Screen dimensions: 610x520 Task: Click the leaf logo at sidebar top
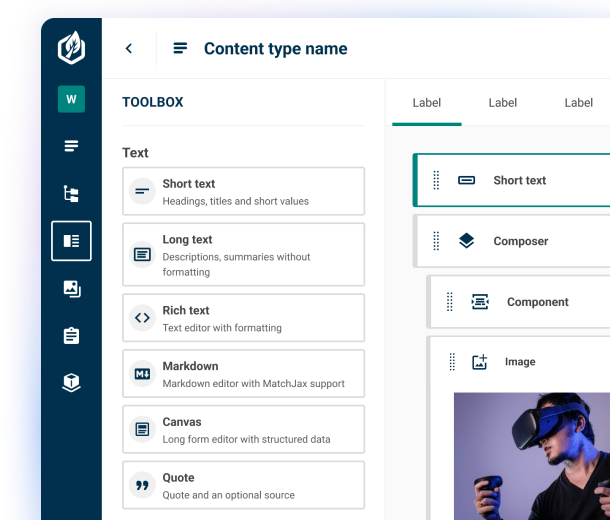pyautogui.click(x=71, y=48)
